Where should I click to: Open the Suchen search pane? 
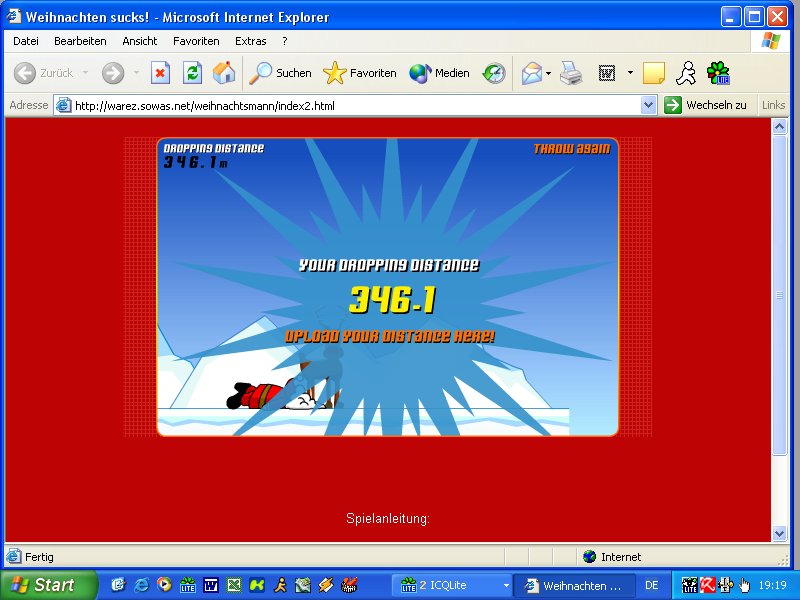pyautogui.click(x=280, y=73)
